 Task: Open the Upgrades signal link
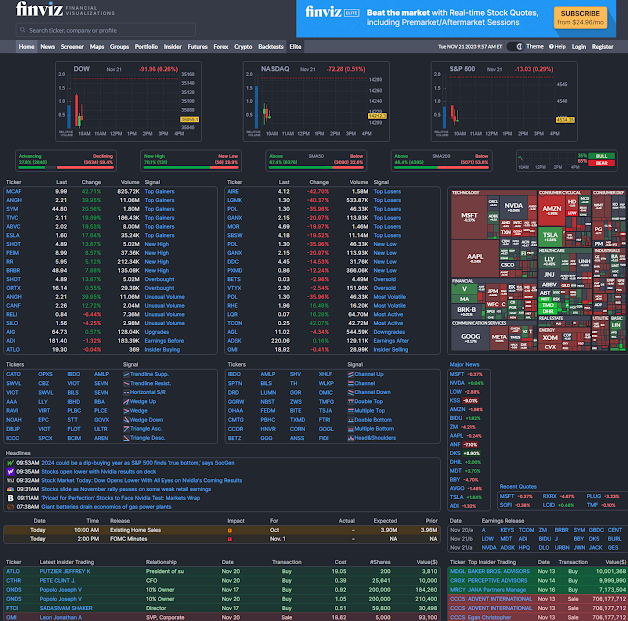tap(157, 332)
